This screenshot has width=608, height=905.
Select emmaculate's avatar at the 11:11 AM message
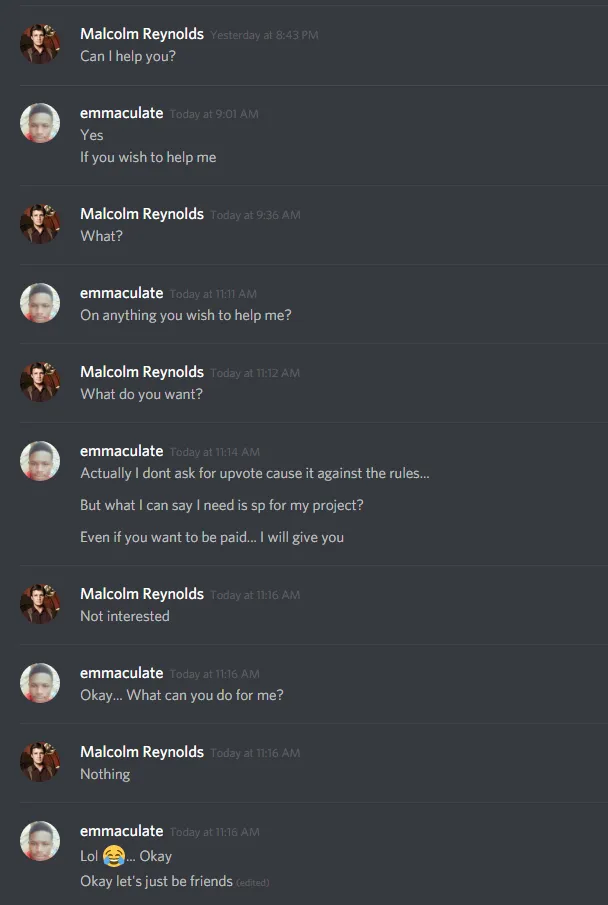(40, 303)
